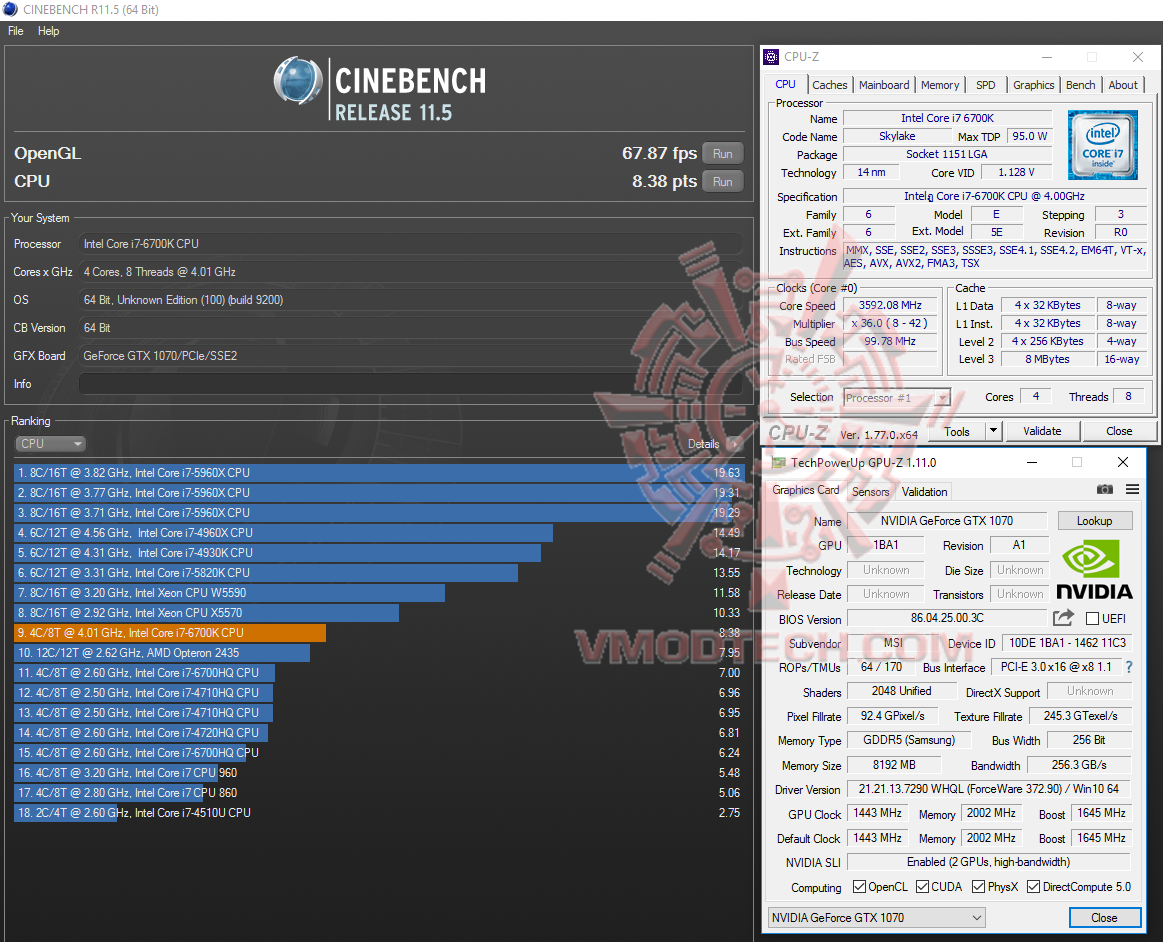Expand the Tools dropdown arrow in CPU-Z
Screen dimensions: 1163x942
[994, 431]
